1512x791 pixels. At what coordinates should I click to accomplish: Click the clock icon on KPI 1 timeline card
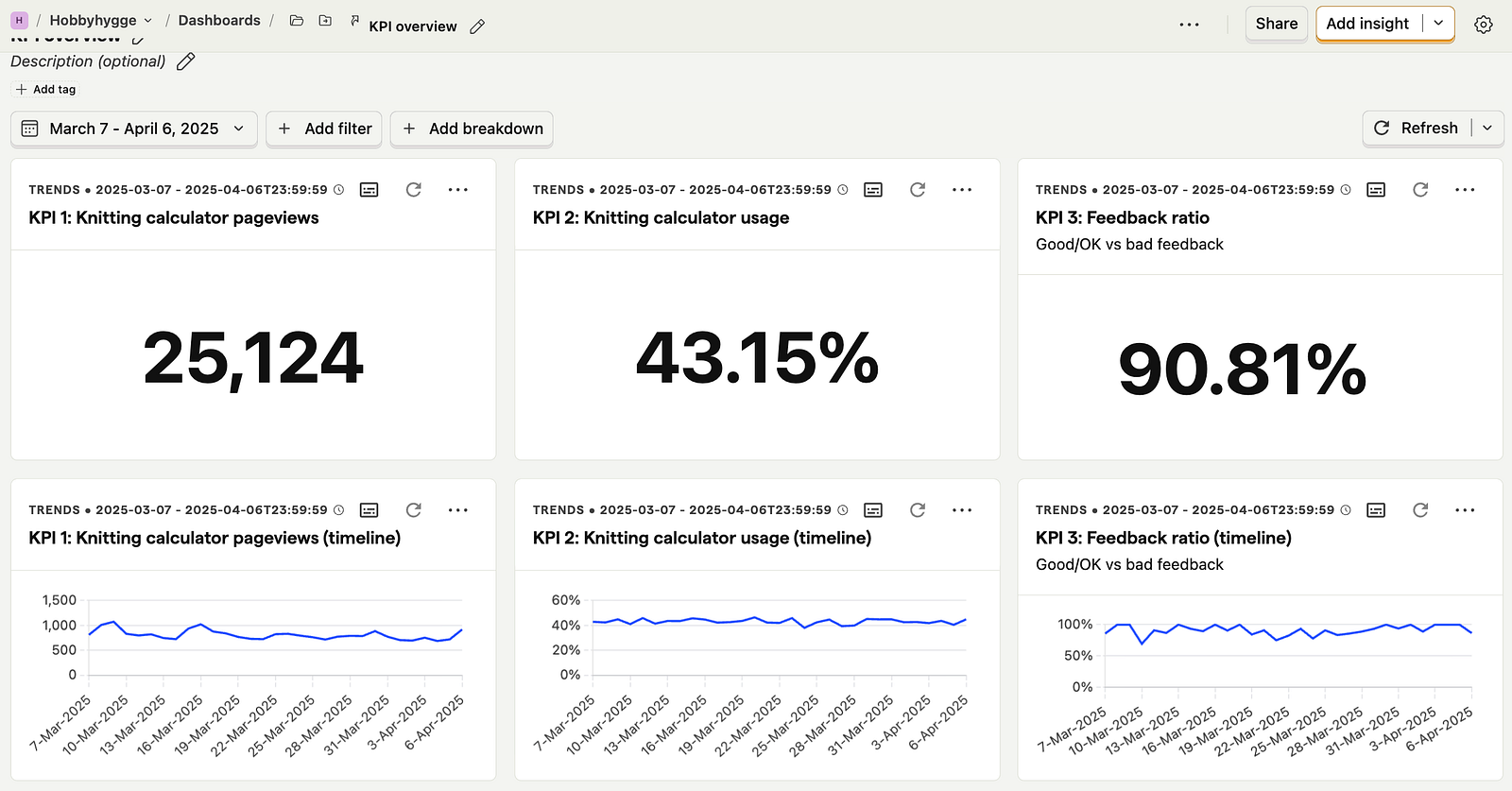click(x=339, y=510)
